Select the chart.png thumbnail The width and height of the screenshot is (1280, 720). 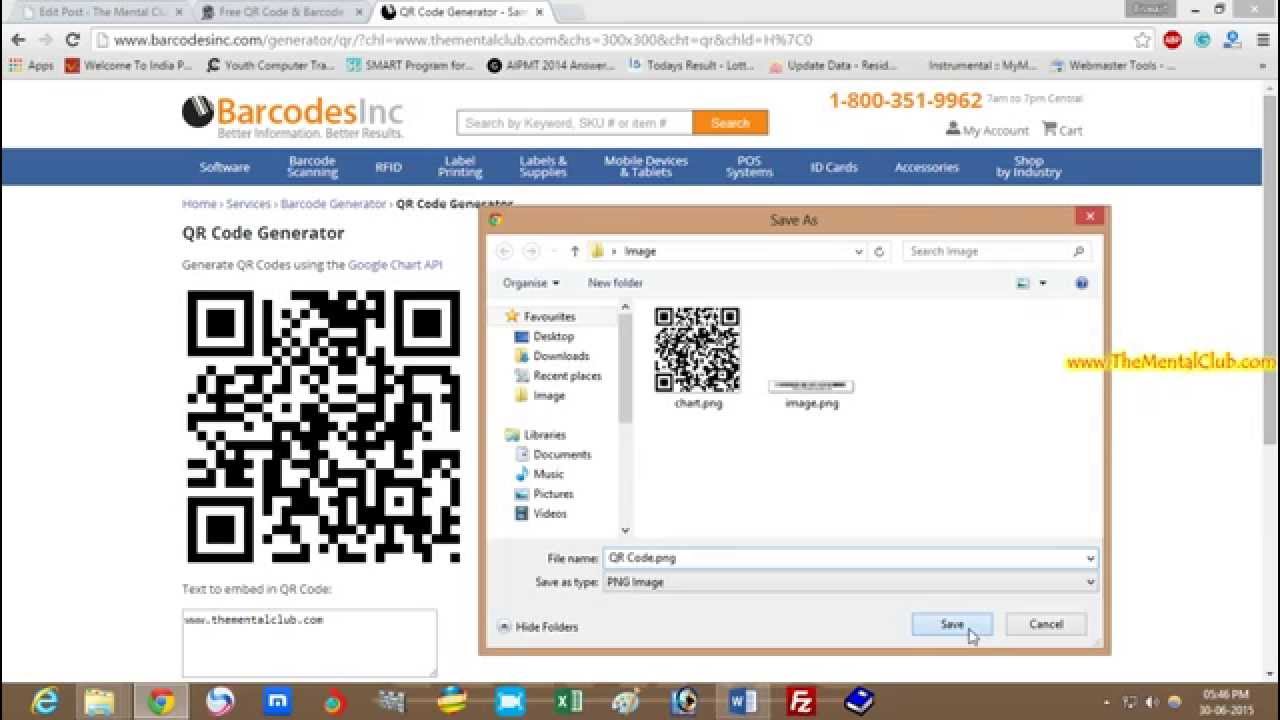(698, 357)
